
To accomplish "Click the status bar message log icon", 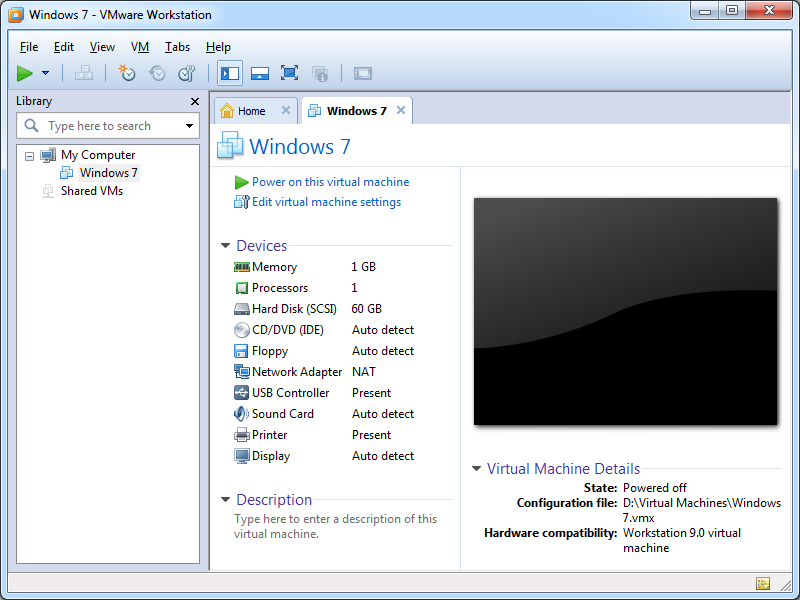I will point(763,584).
